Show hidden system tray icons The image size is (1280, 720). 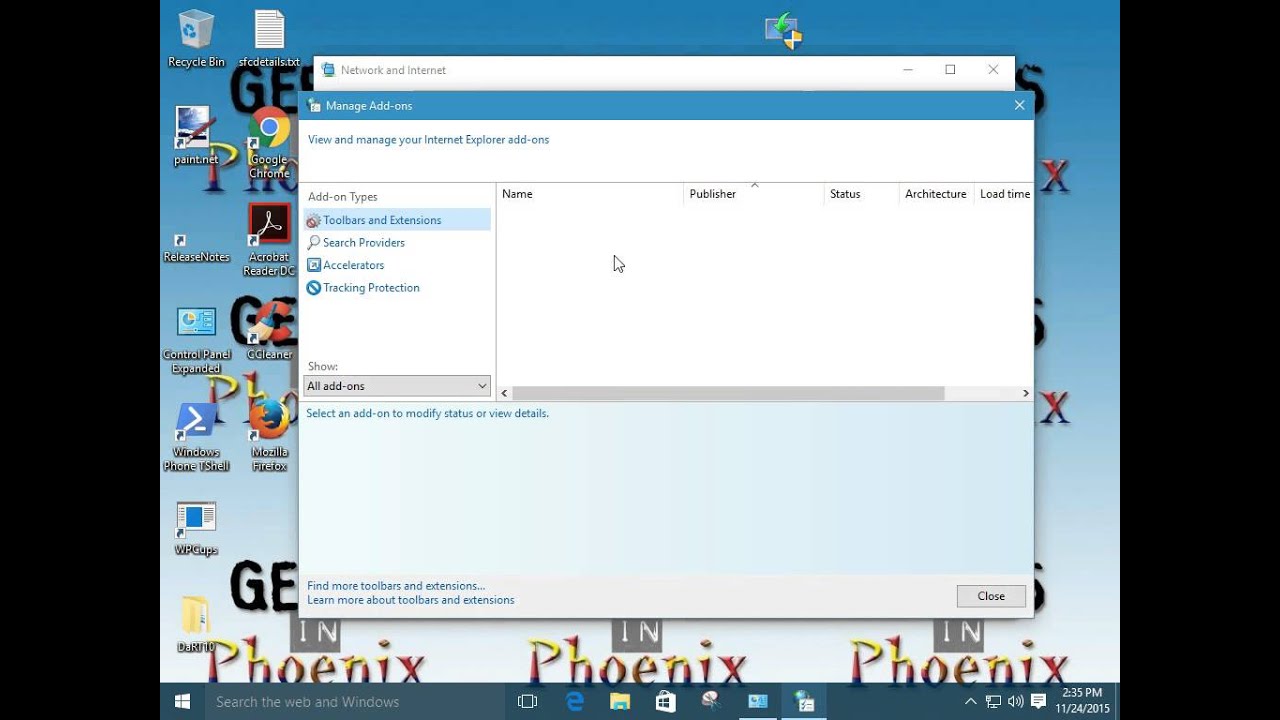pyautogui.click(x=970, y=702)
